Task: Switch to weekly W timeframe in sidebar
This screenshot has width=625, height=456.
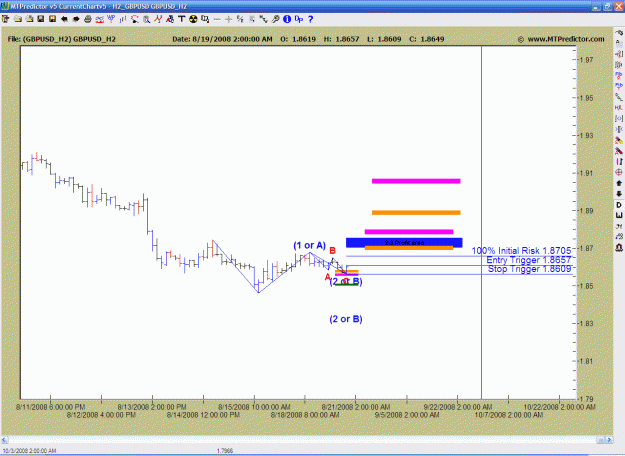Action: [619, 215]
